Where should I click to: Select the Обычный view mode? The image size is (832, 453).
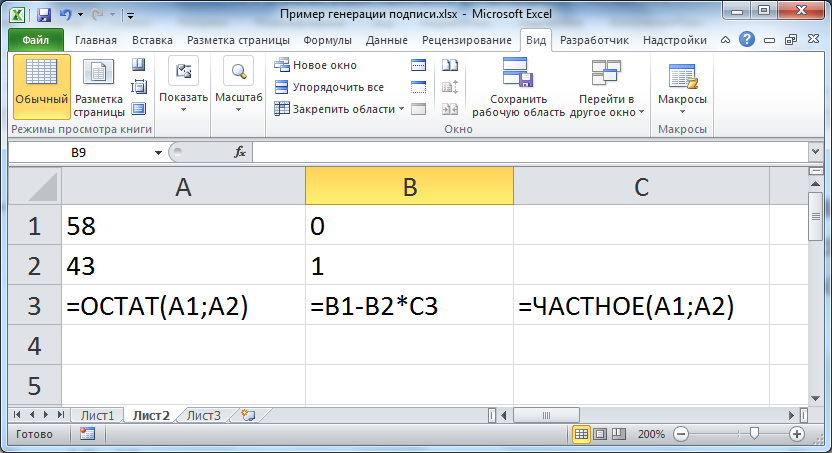click(x=41, y=86)
